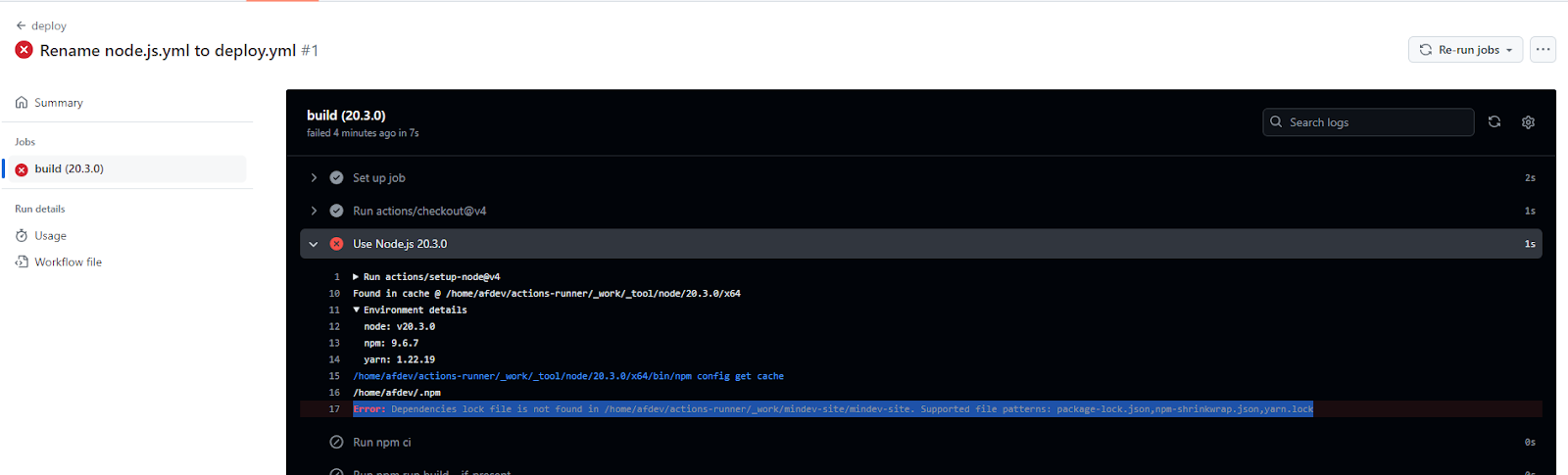Click the 'npm: 9.6.7' log line
Viewport: 1568px width, 475px height.
[391, 344]
